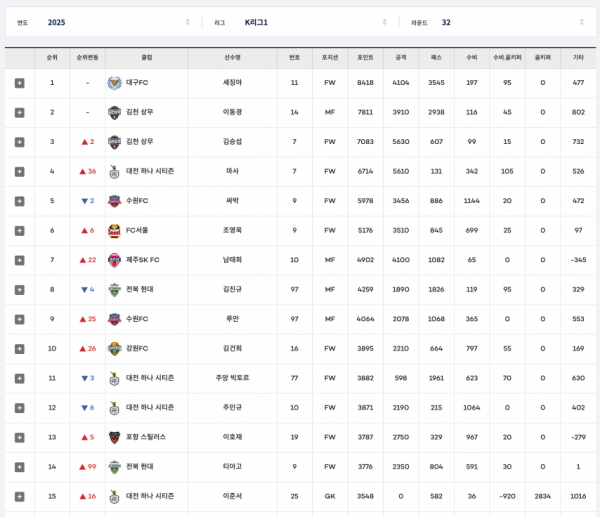
Task: Expand the row details for 남태희
Action: [19, 260]
